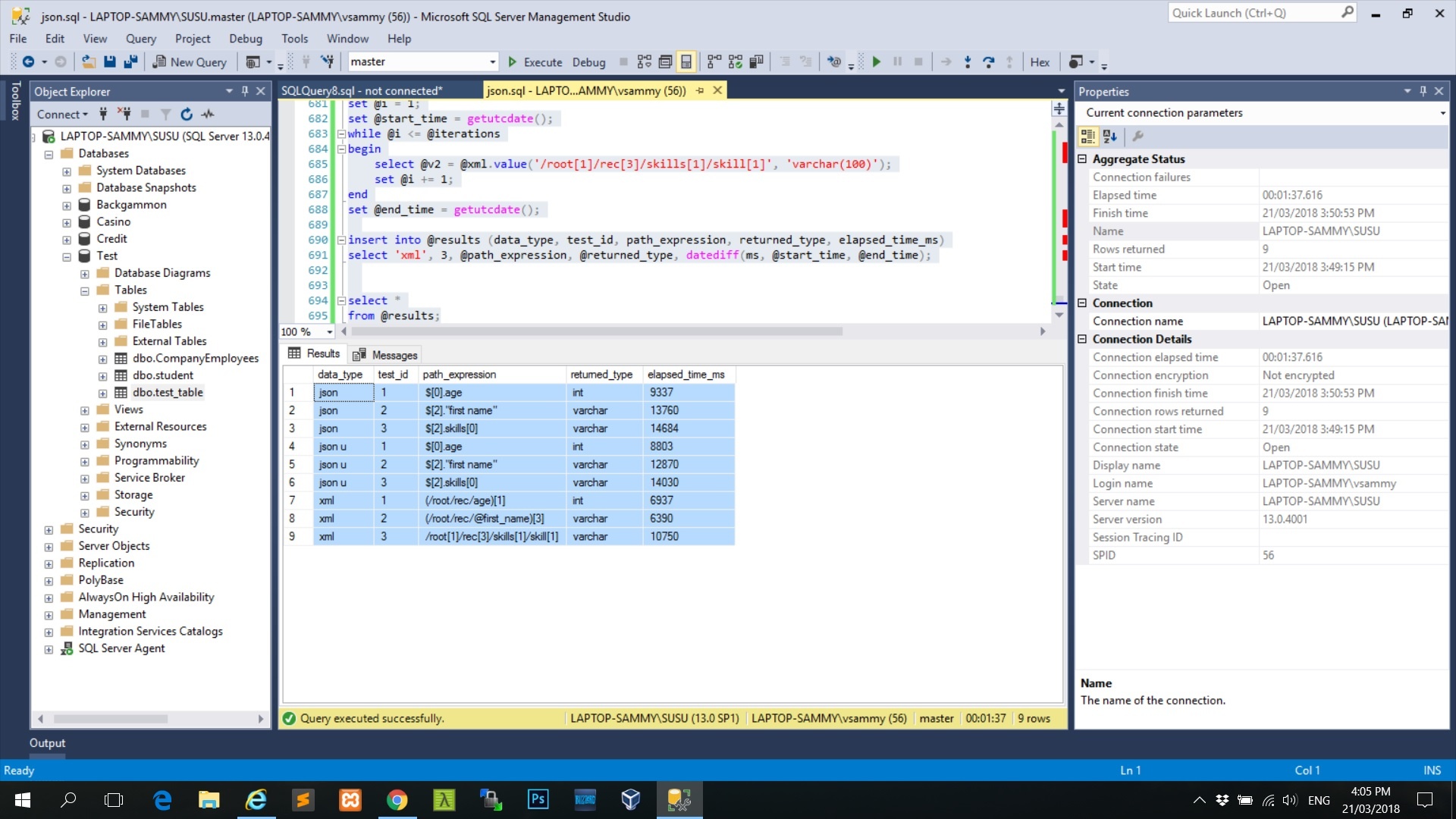
Task: Click the New Query toolbar button
Action: [190, 62]
